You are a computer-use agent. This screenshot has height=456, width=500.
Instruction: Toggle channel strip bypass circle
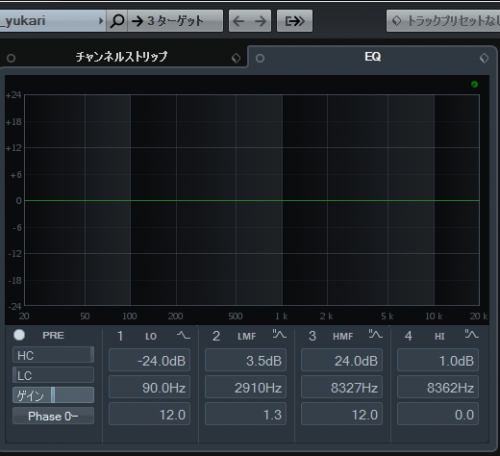click(x=11, y=58)
